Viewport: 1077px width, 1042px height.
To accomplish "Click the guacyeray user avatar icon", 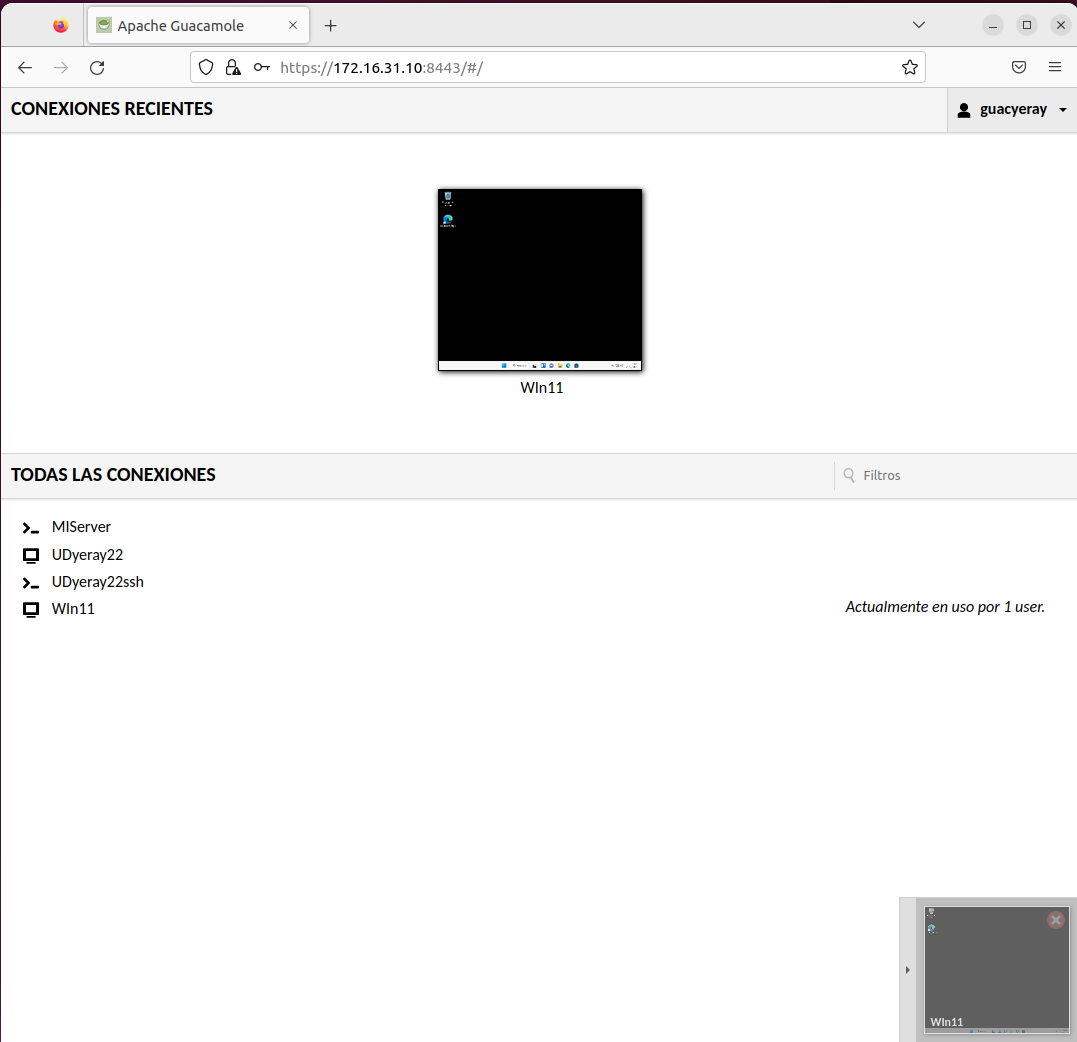I will [x=964, y=110].
